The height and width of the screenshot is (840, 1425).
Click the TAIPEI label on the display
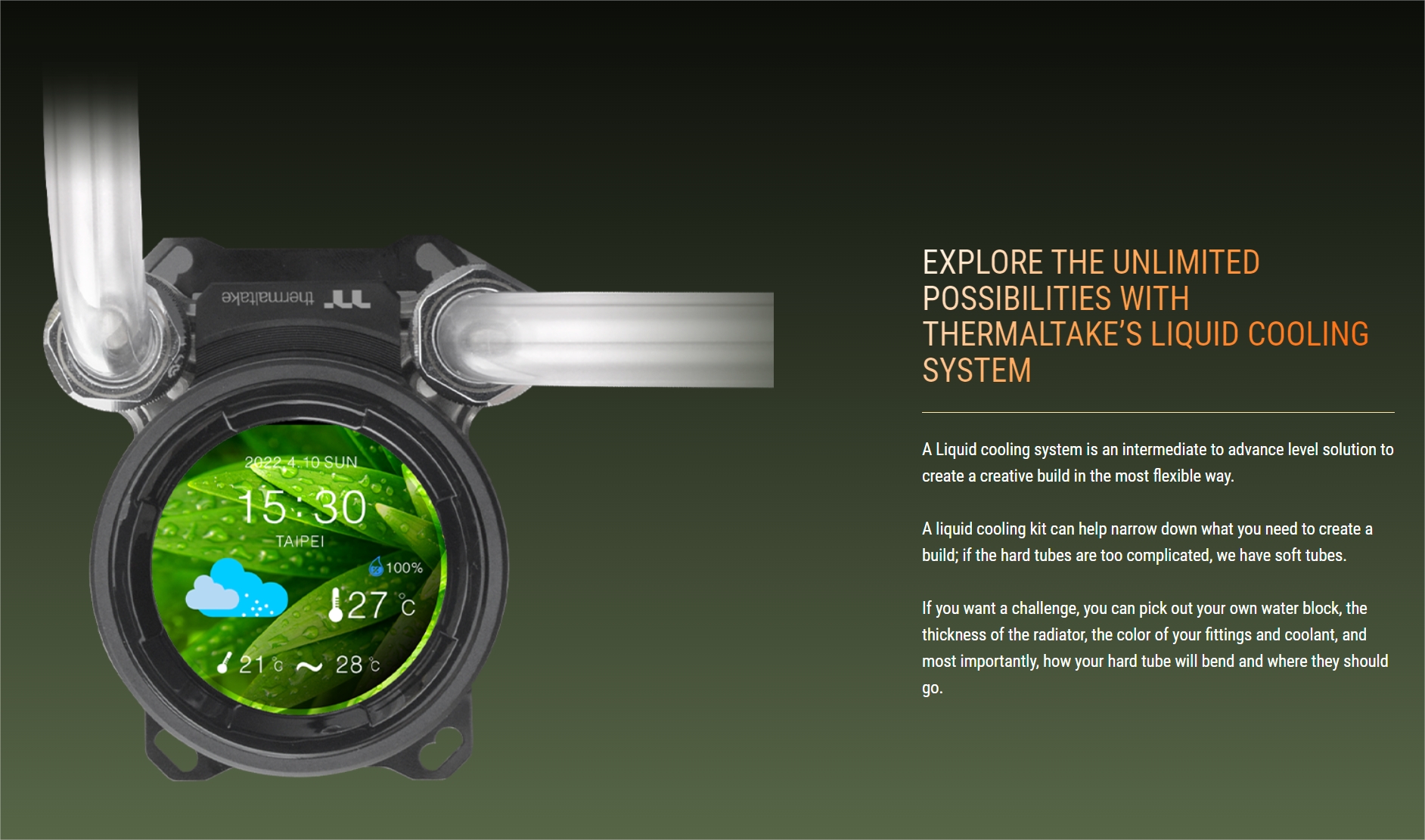[300, 541]
